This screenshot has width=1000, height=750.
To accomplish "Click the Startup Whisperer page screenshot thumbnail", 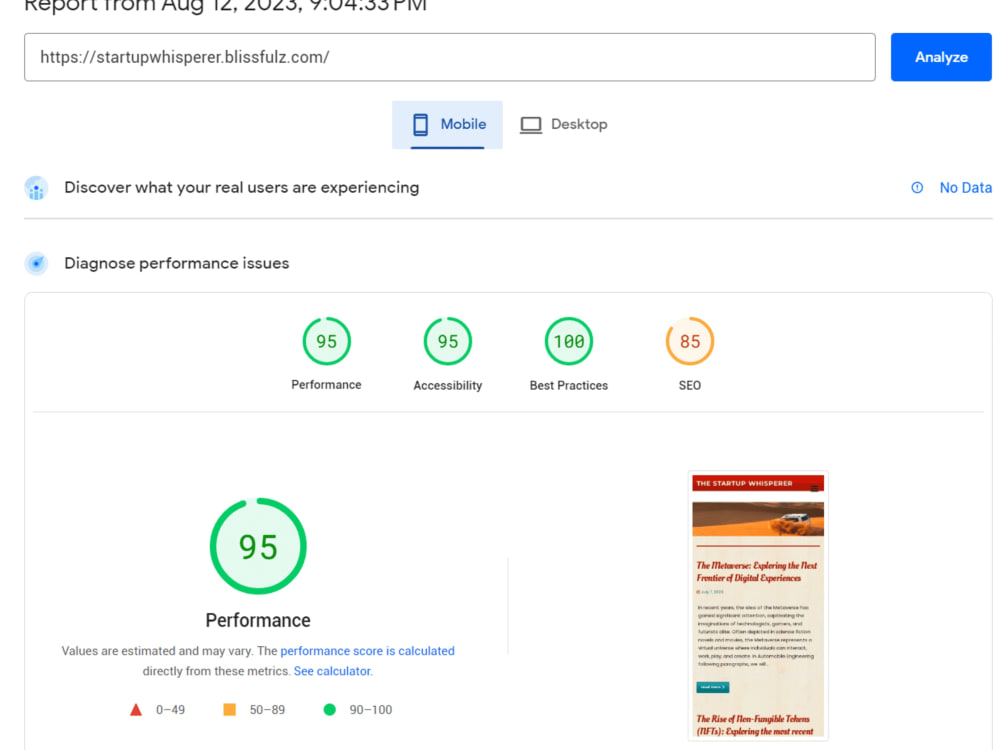I will [x=758, y=605].
